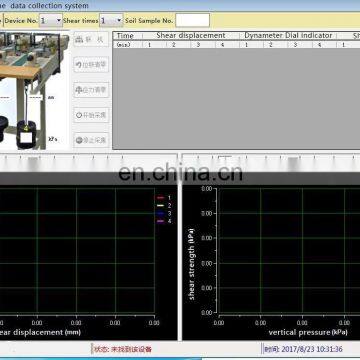
Task: Click the white value box on the hanging weight
Action: pos(26,137)
